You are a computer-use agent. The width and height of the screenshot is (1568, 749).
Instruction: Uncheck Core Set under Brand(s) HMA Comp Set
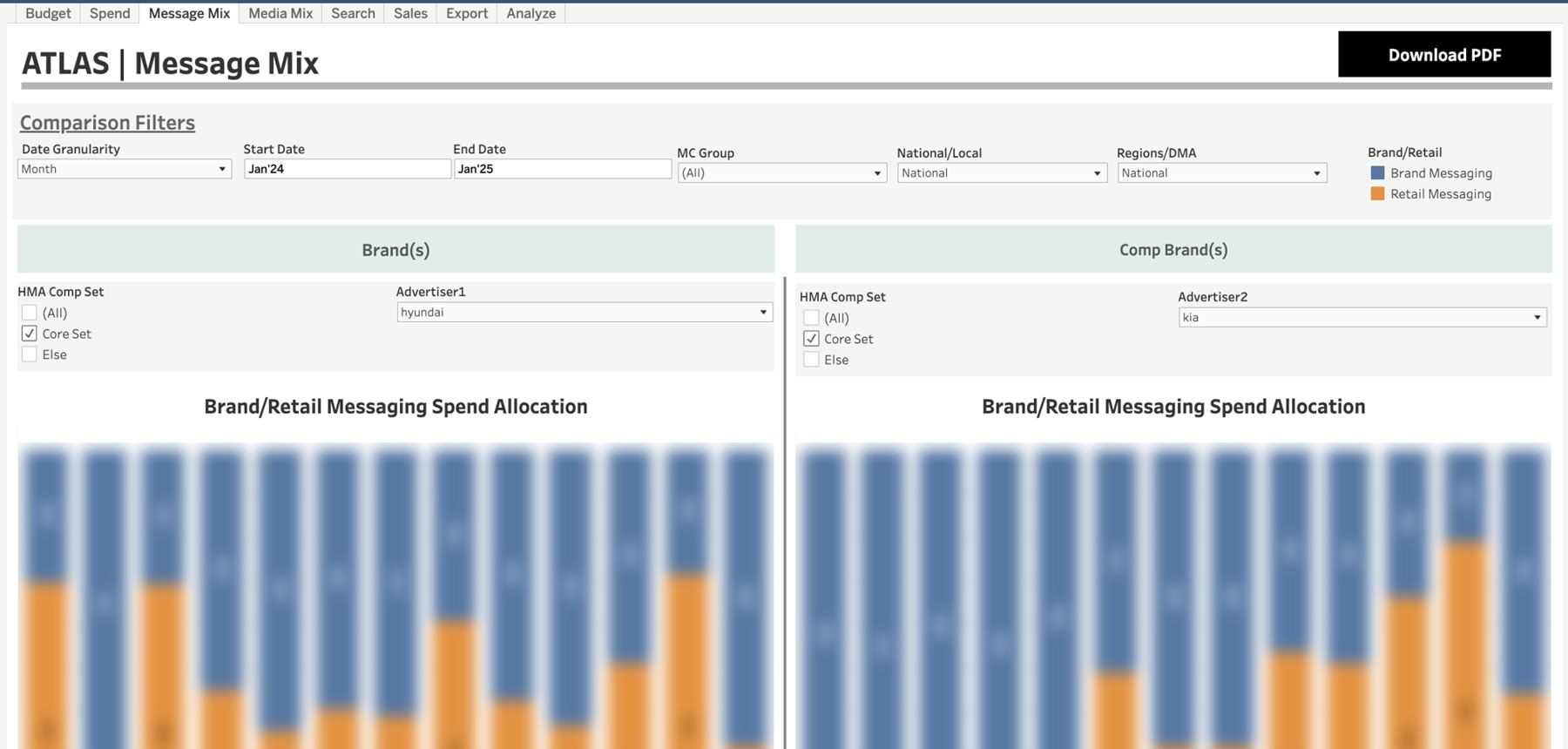click(x=29, y=333)
